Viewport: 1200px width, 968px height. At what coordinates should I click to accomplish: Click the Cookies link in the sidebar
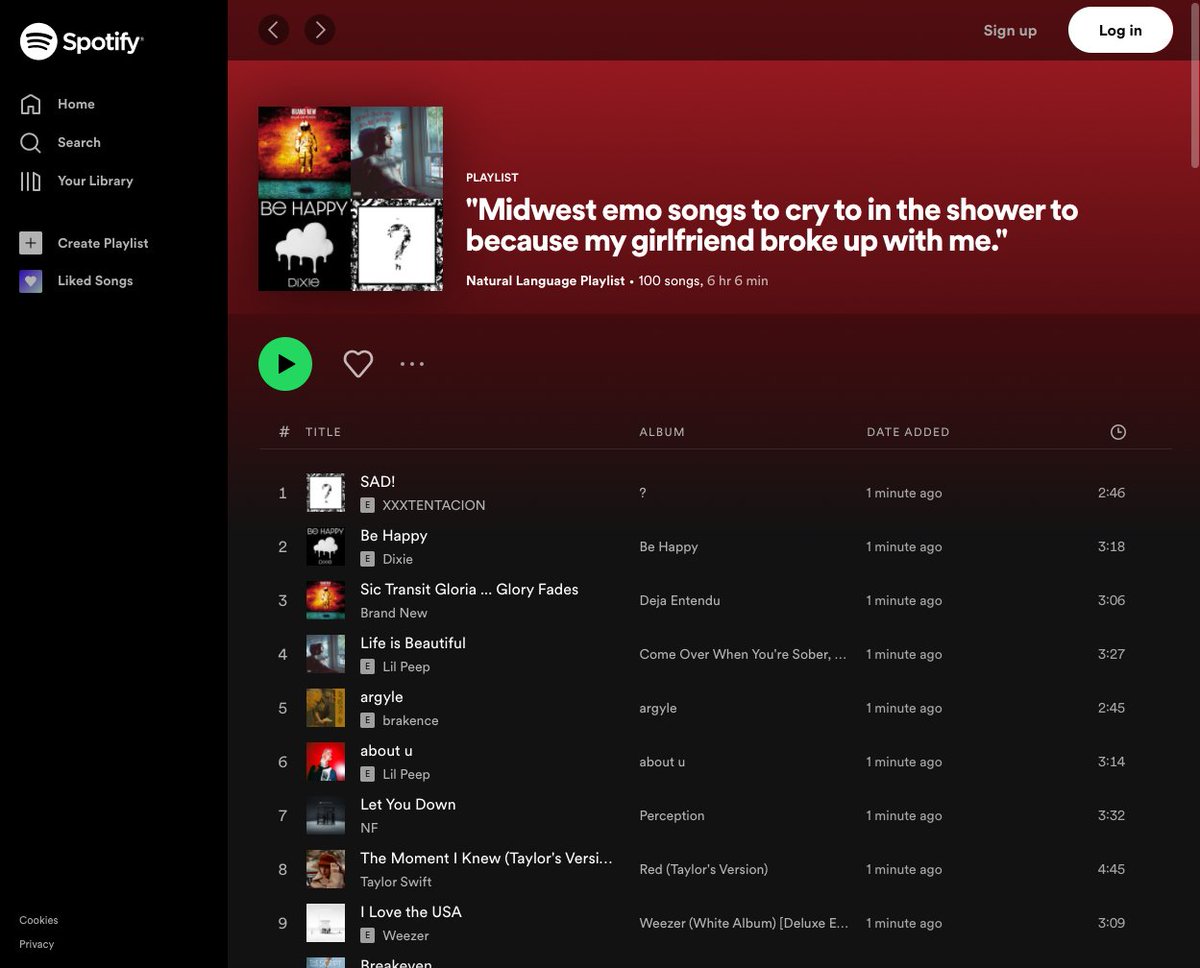coord(39,920)
